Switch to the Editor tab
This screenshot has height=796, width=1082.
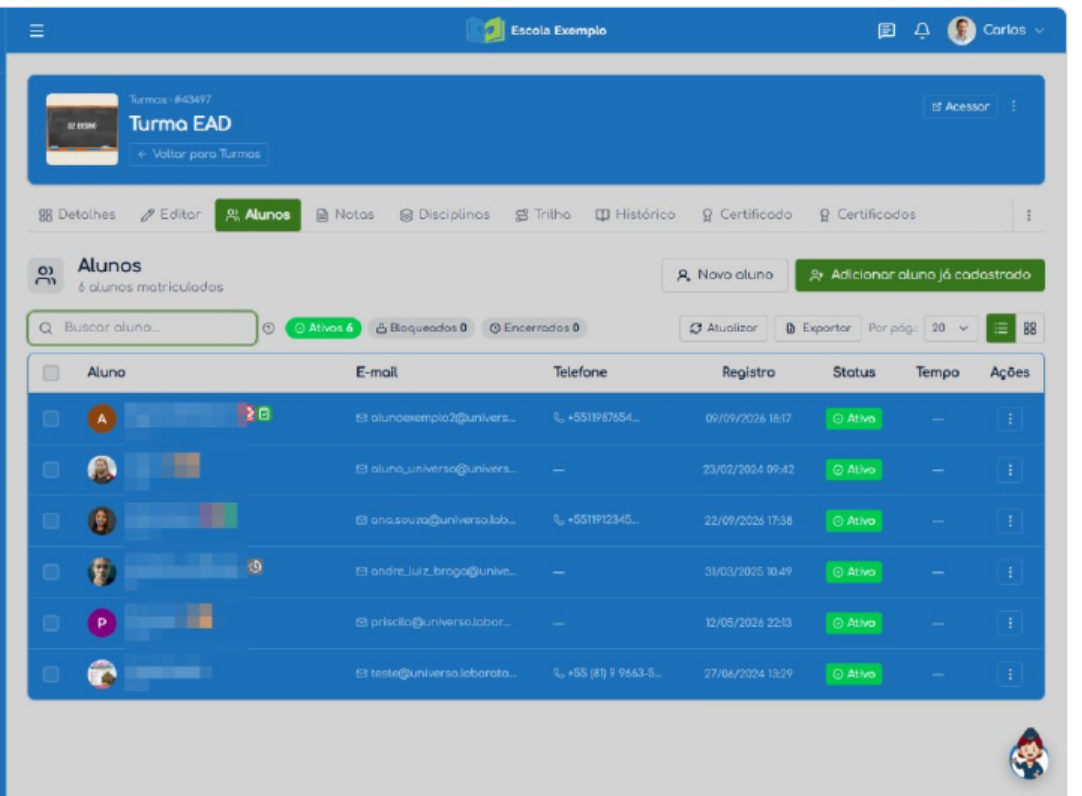click(170, 215)
